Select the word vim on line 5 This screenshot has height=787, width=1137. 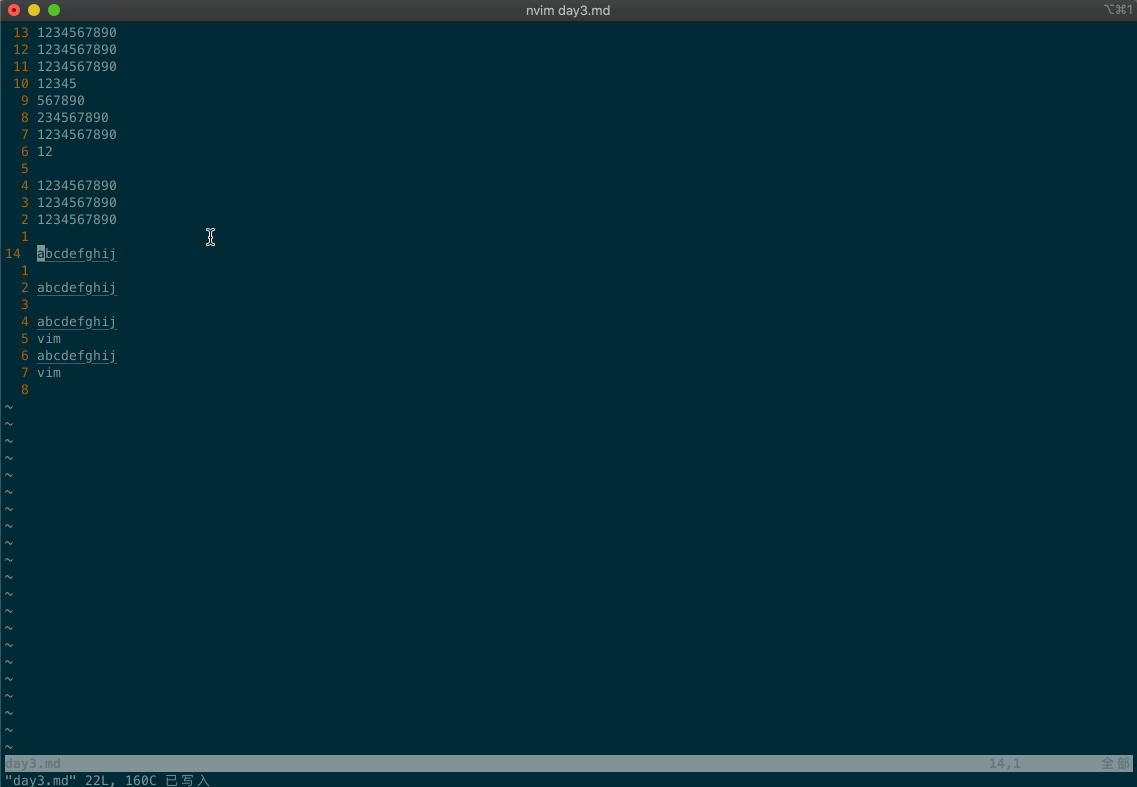click(48, 338)
